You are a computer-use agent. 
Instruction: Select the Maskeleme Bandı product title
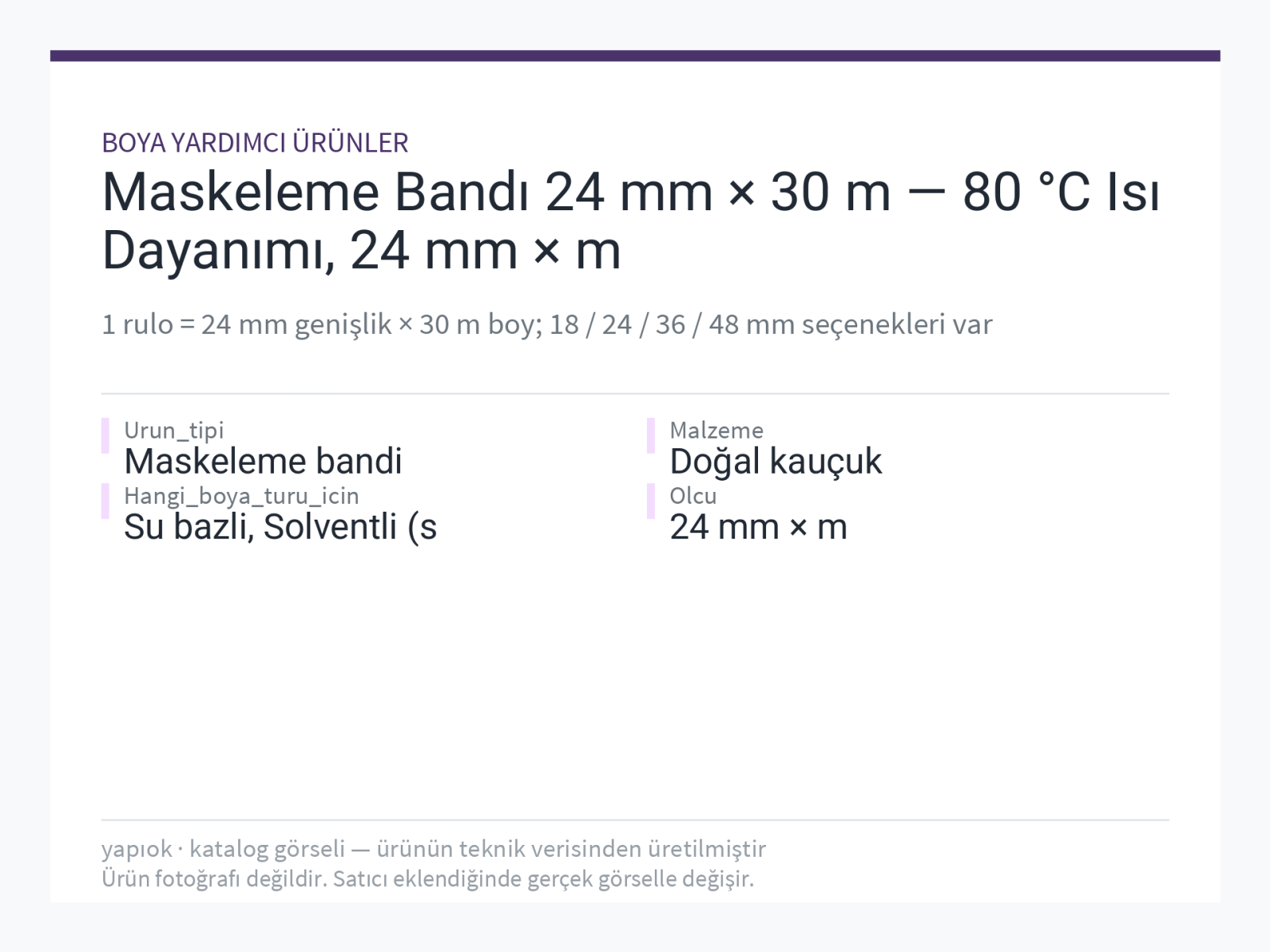point(631,221)
